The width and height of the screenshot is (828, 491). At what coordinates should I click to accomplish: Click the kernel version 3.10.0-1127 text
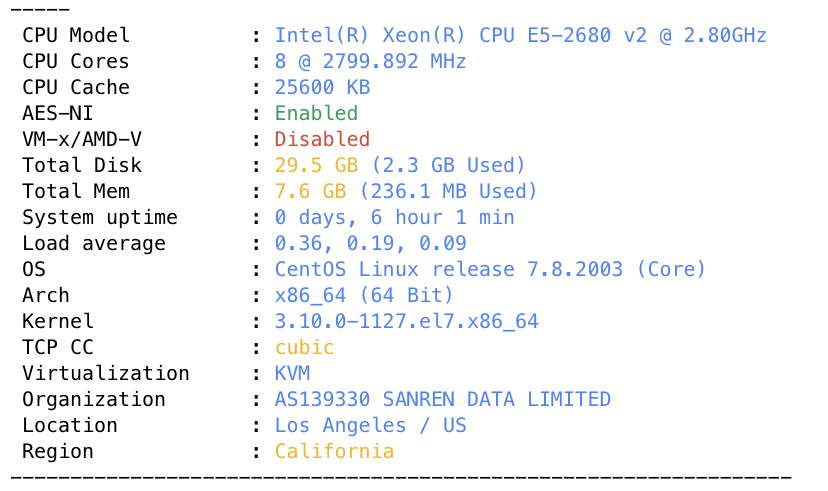tap(406, 321)
